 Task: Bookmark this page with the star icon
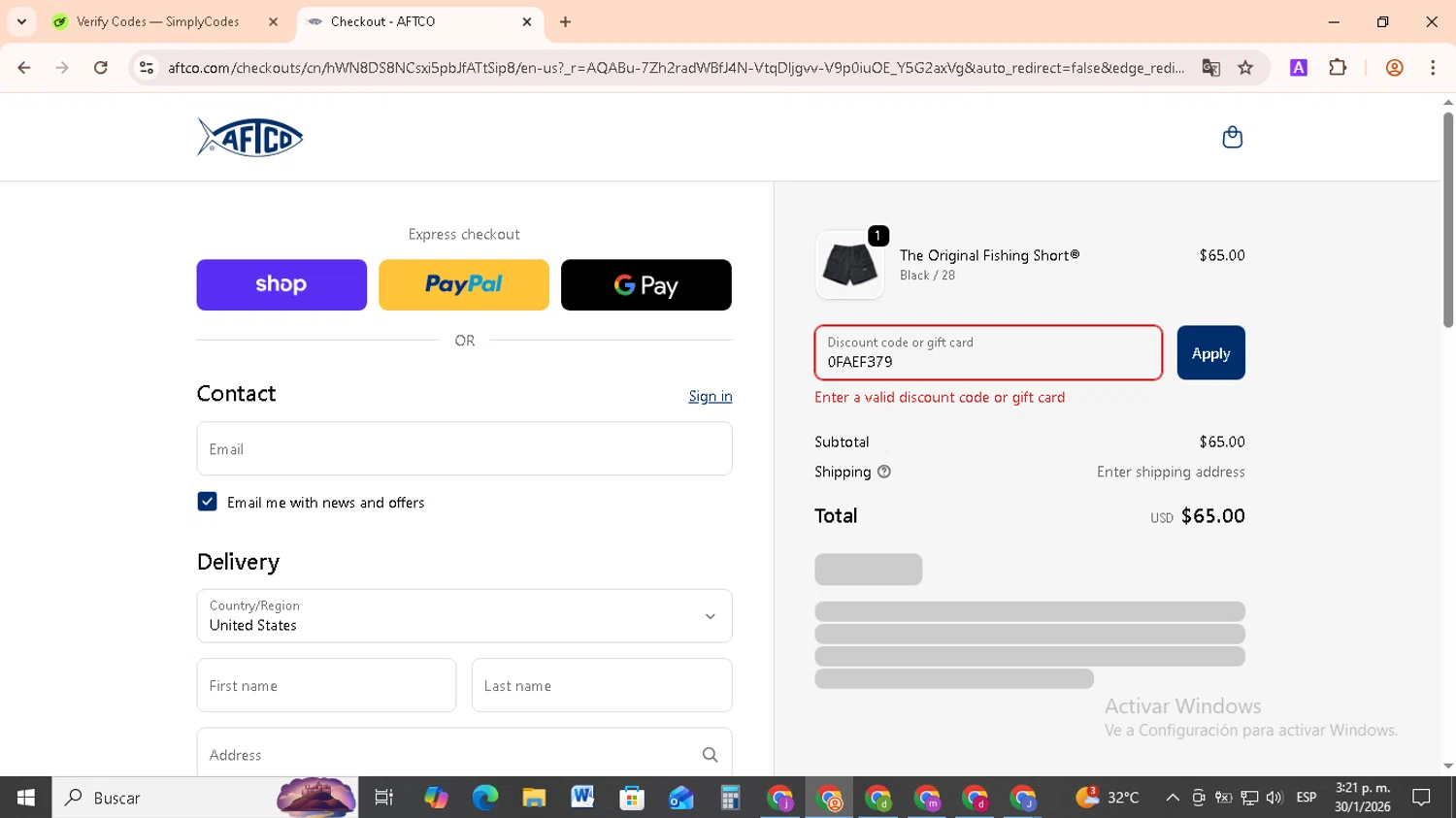coord(1245,68)
